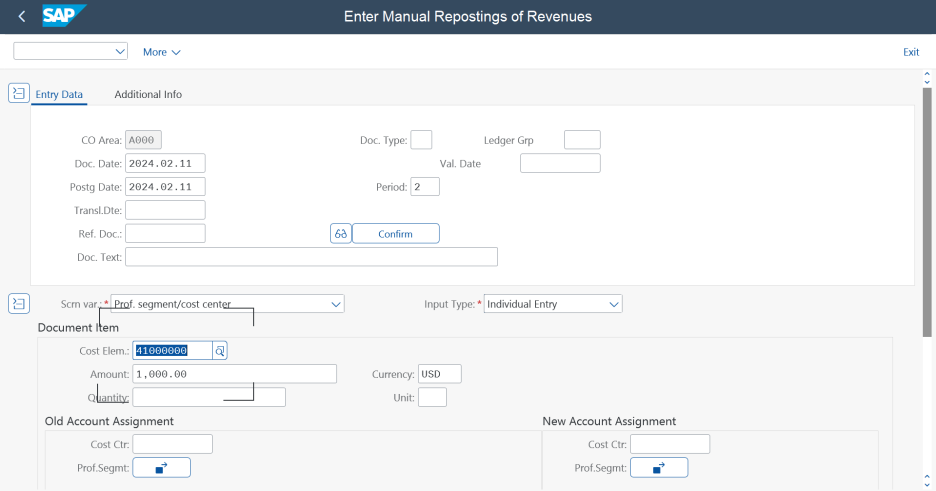Switch to the Additional Info tab
The height and width of the screenshot is (491, 936).
coord(148,94)
